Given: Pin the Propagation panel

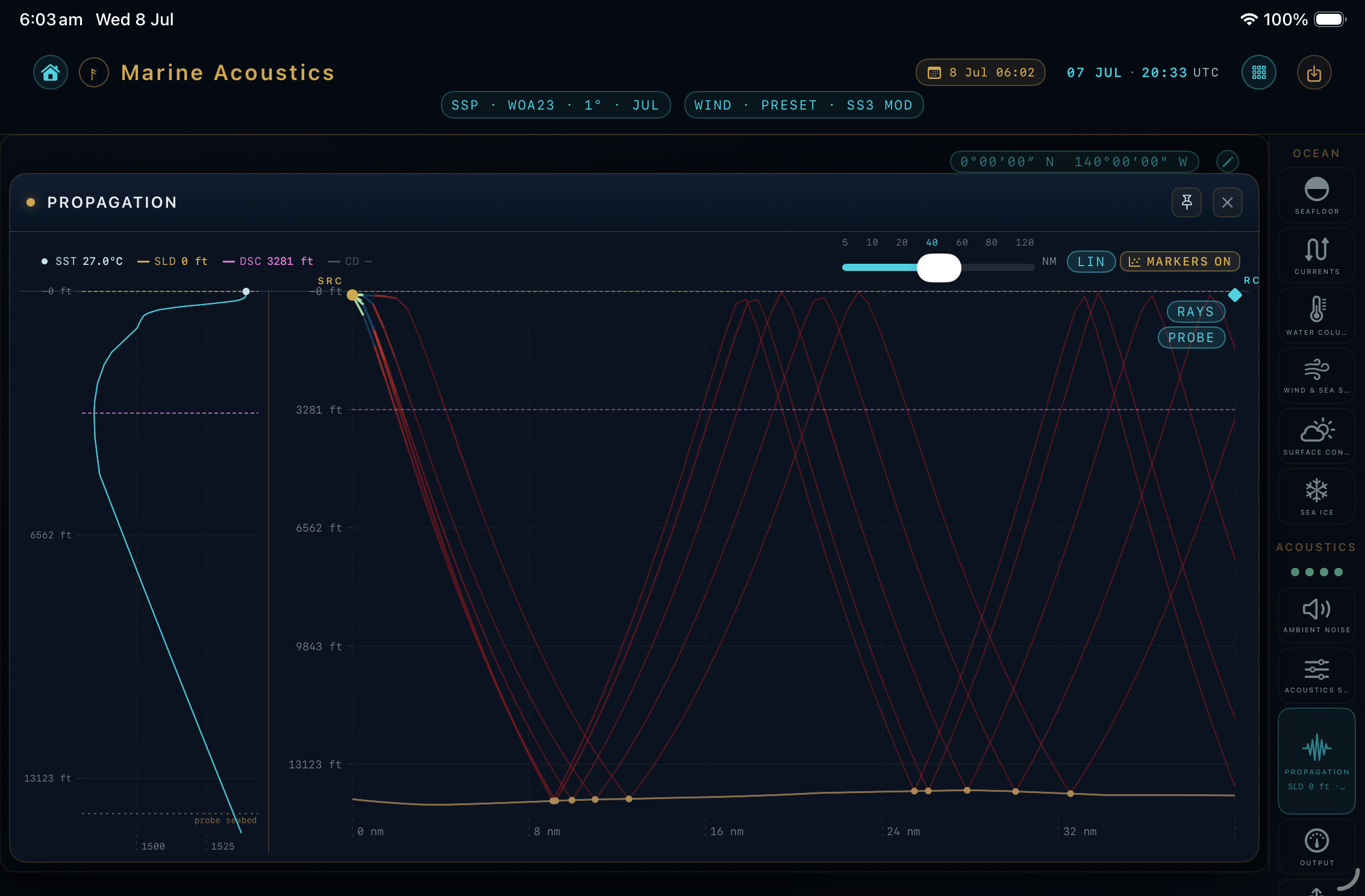Looking at the screenshot, I should click(x=1187, y=202).
